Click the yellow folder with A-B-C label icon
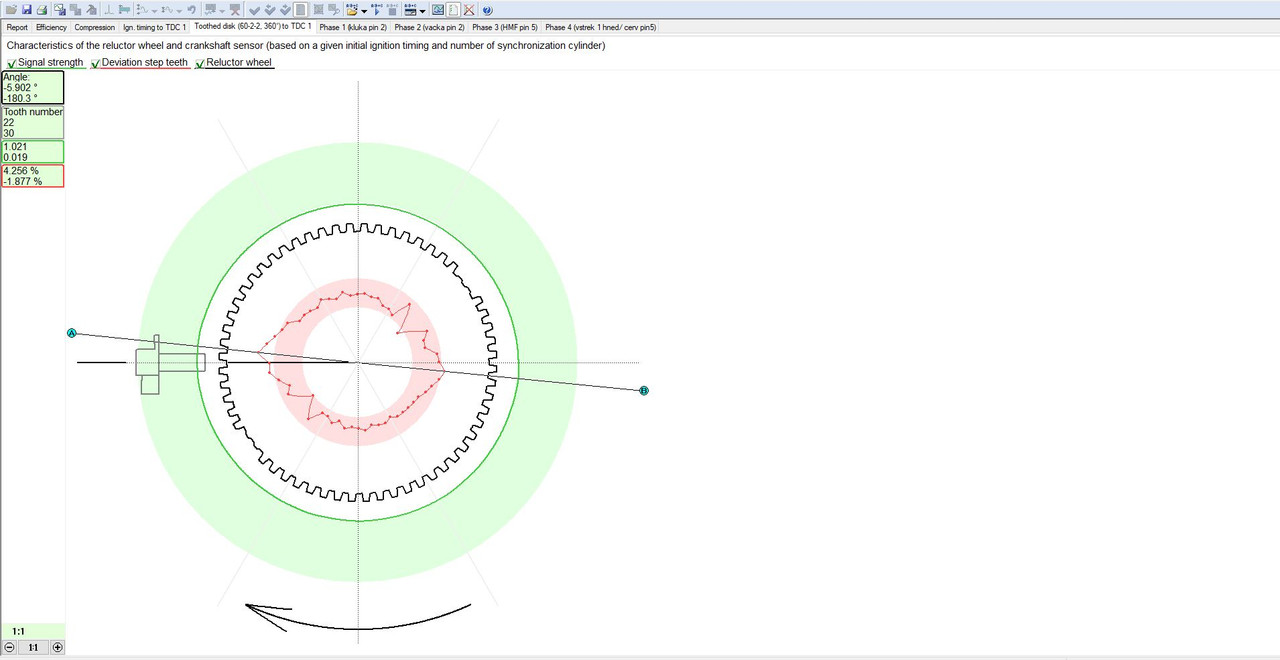The height and width of the screenshot is (660, 1280). point(351,9)
